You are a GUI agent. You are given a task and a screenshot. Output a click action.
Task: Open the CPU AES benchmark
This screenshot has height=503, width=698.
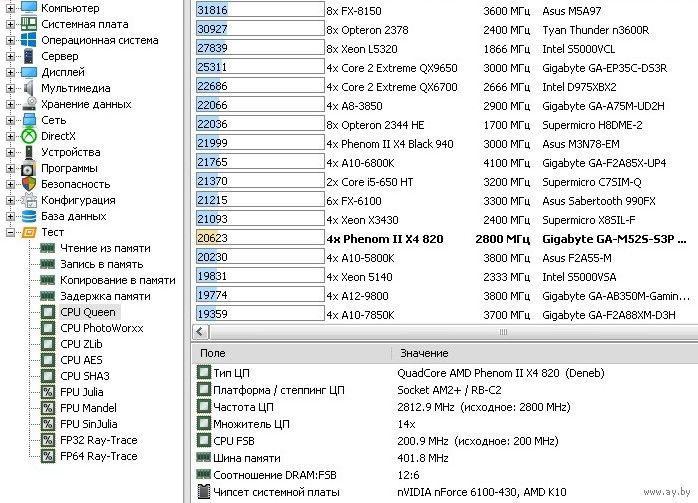[81, 360]
